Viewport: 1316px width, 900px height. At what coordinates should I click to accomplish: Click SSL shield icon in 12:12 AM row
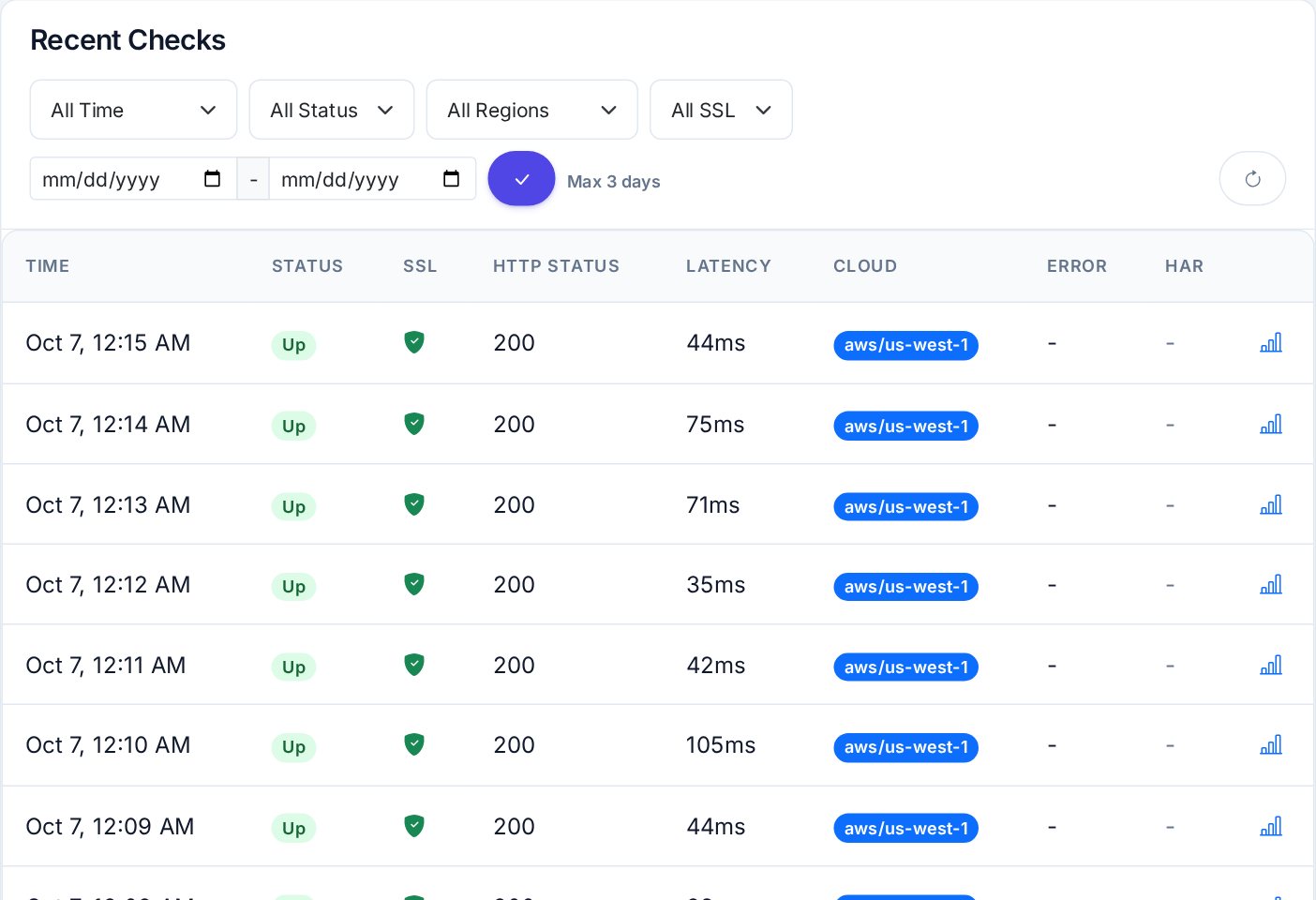click(414, 584)
